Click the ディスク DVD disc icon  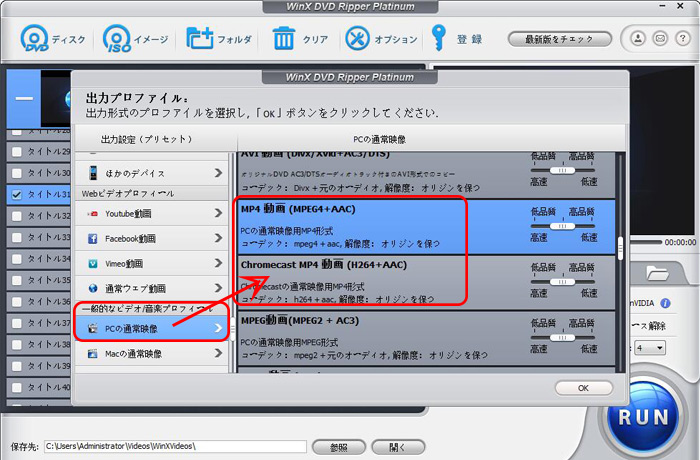click(36, 39)
